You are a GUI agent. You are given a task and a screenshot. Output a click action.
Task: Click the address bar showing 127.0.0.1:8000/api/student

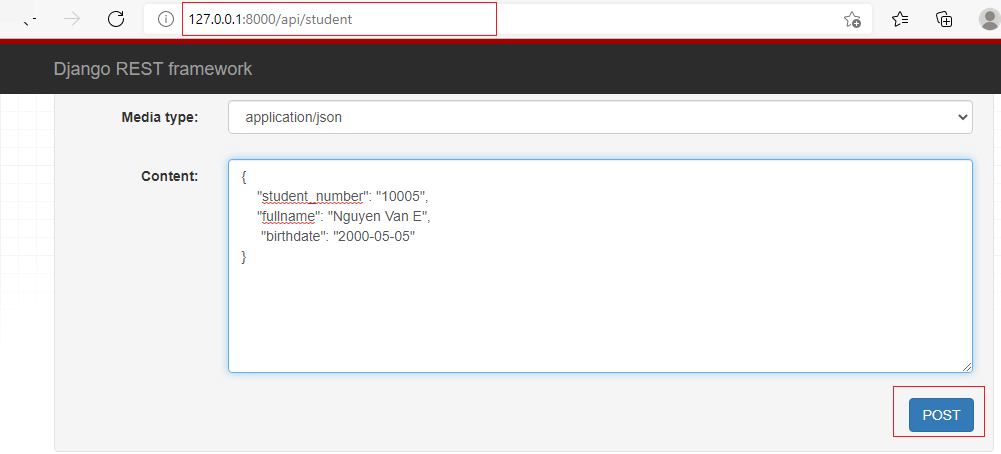coord(400,19)
